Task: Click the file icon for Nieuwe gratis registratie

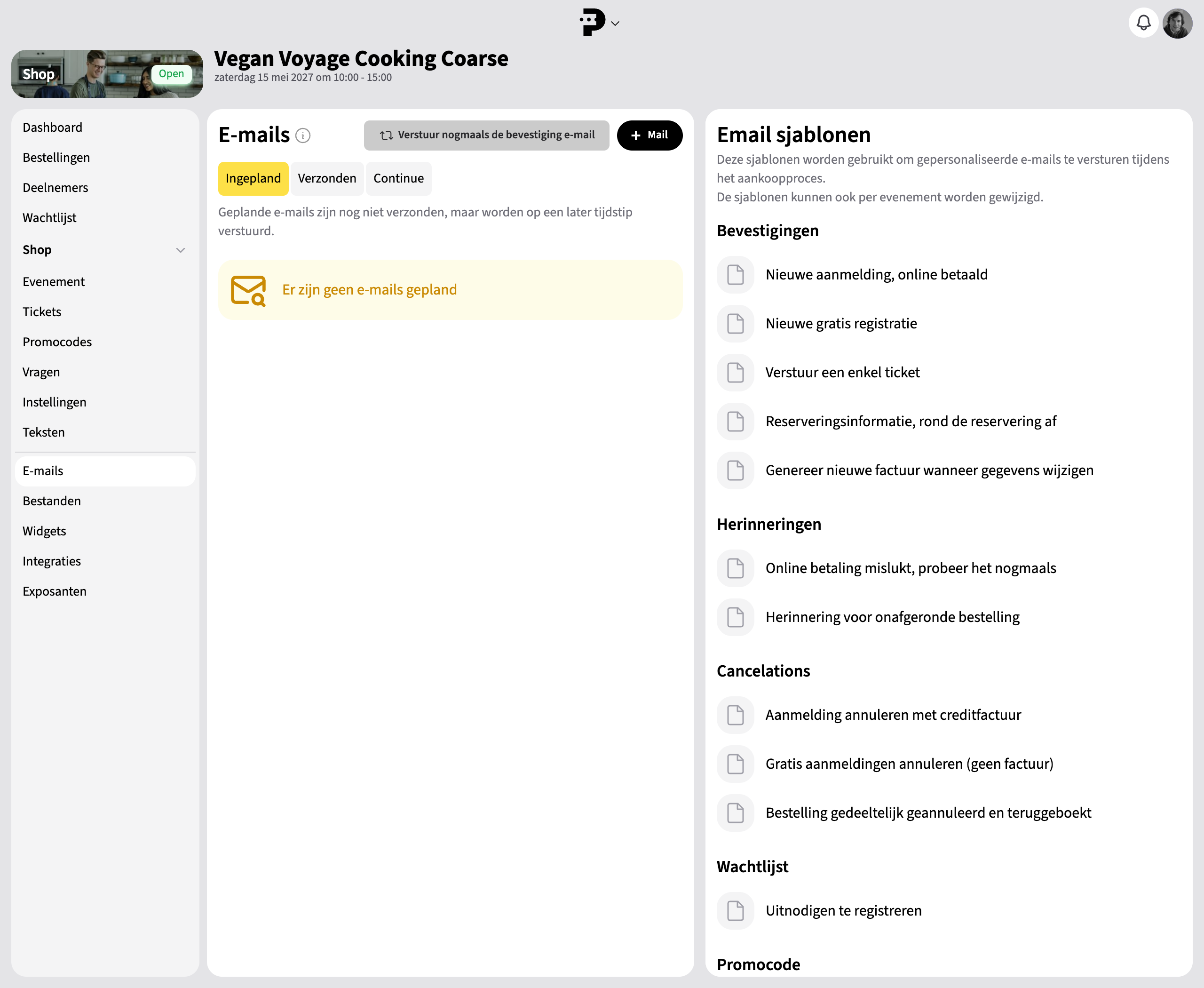Action: (736, 324)
